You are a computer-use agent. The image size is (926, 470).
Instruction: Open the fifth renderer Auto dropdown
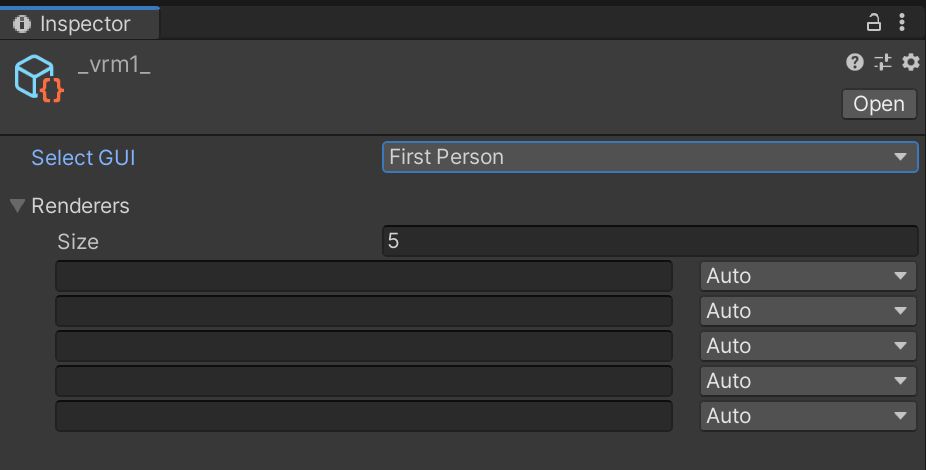[x=808, y=416]
